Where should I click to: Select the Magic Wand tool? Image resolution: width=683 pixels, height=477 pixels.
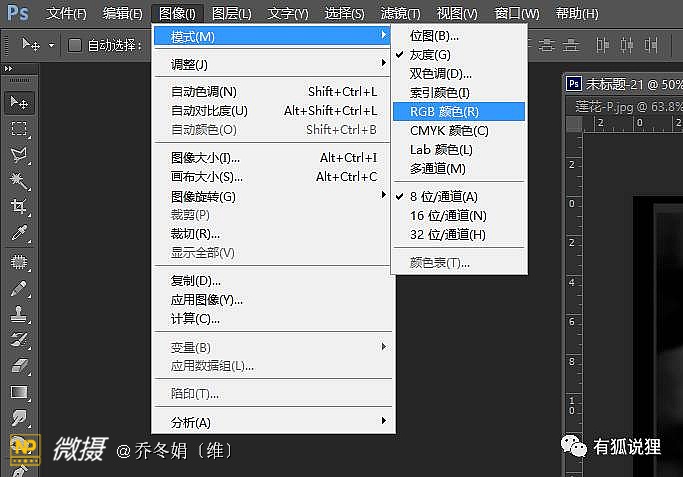[18, 180]
